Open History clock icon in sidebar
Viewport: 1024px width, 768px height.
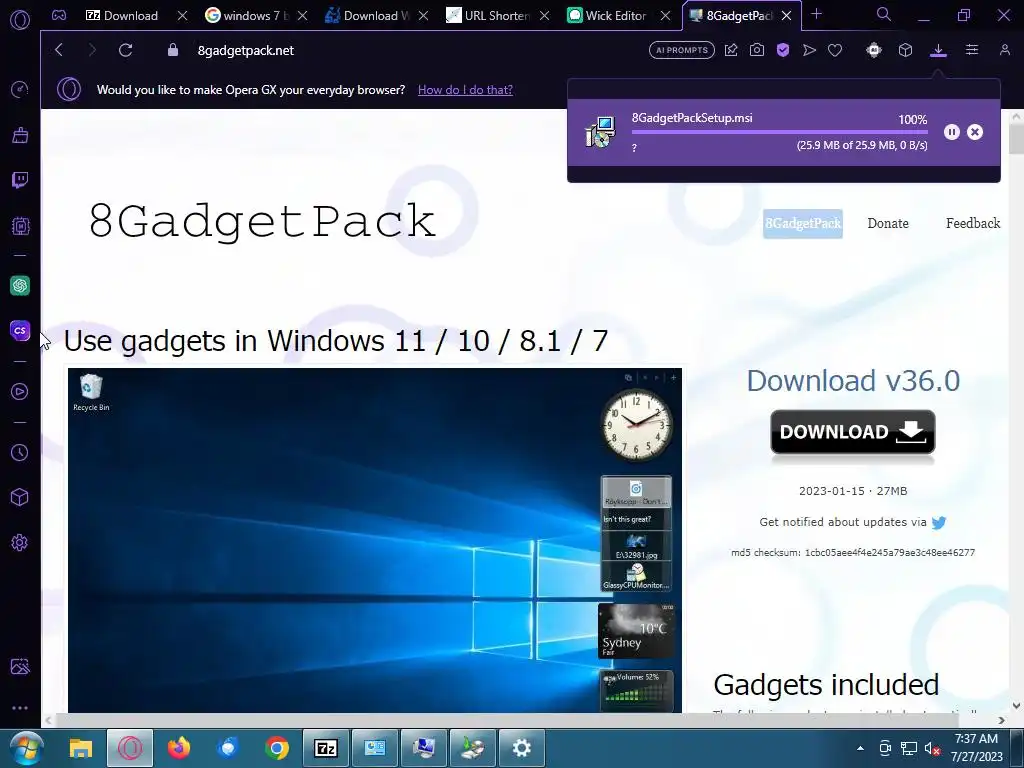[x=20, y=452]
